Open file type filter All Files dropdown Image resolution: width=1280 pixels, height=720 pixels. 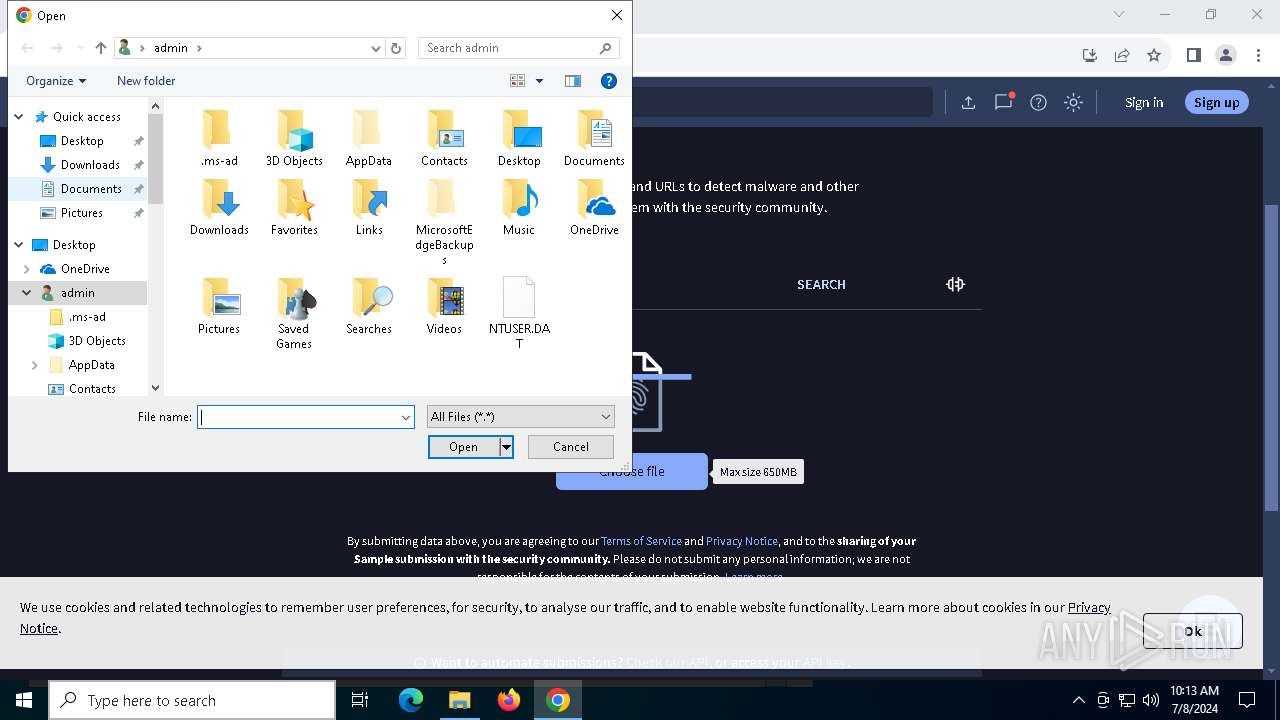pyautogui.click(x=520, y=417)
